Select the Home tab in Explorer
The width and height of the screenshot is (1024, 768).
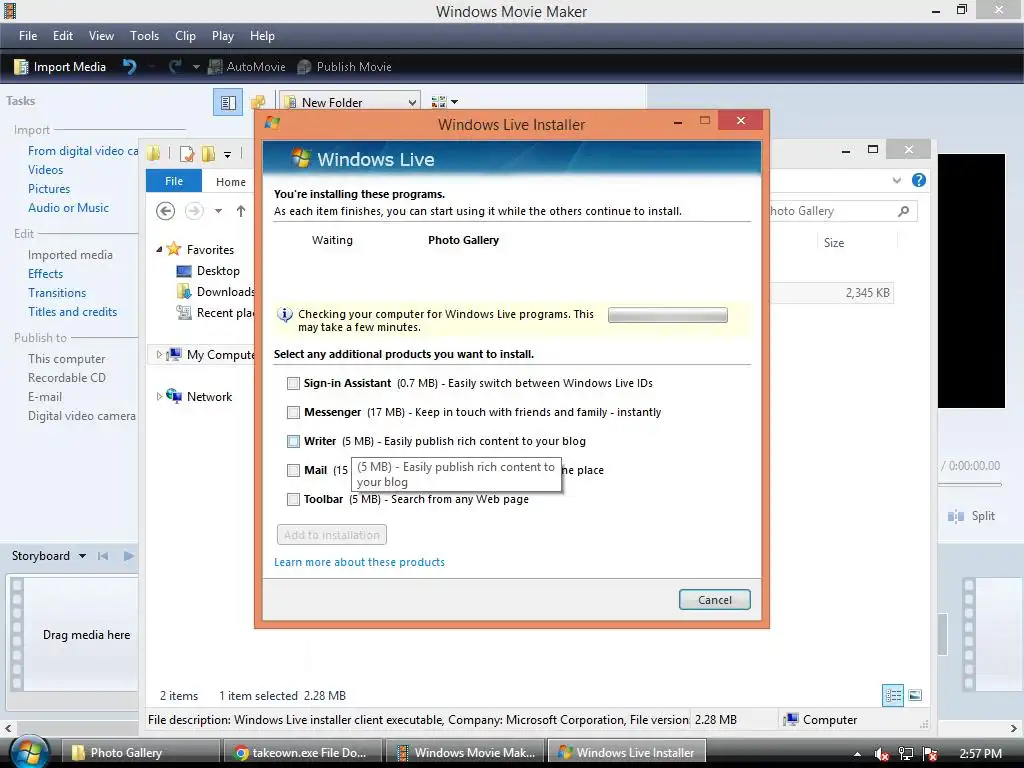pos(231,182)
